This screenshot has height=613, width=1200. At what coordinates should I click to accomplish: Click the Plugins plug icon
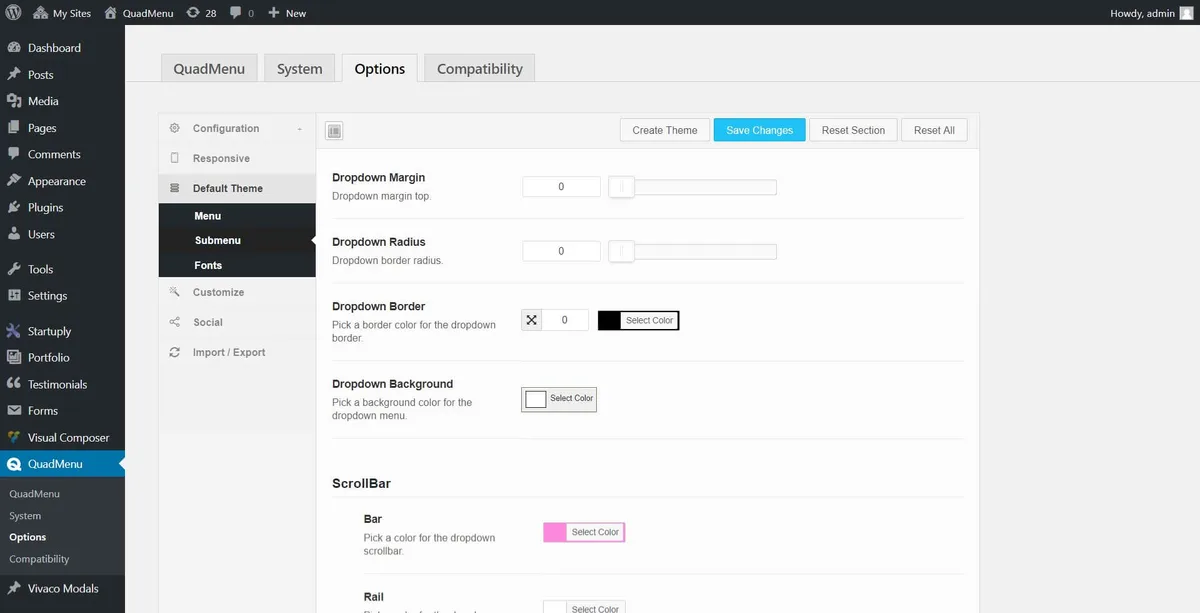pos(14,207)
